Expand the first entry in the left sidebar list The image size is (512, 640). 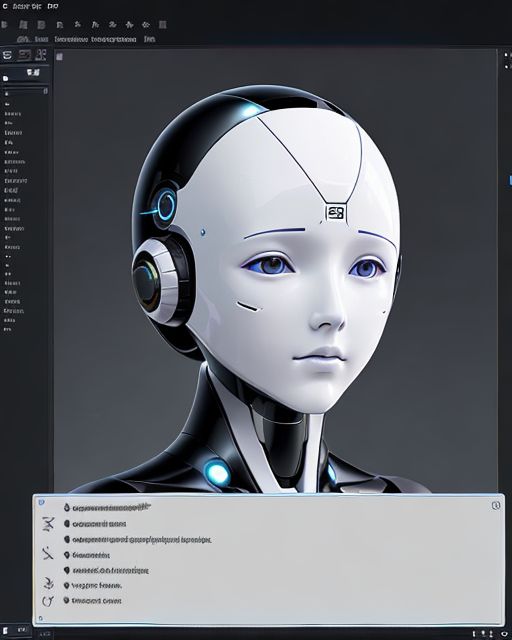click(x=7, y=94)
